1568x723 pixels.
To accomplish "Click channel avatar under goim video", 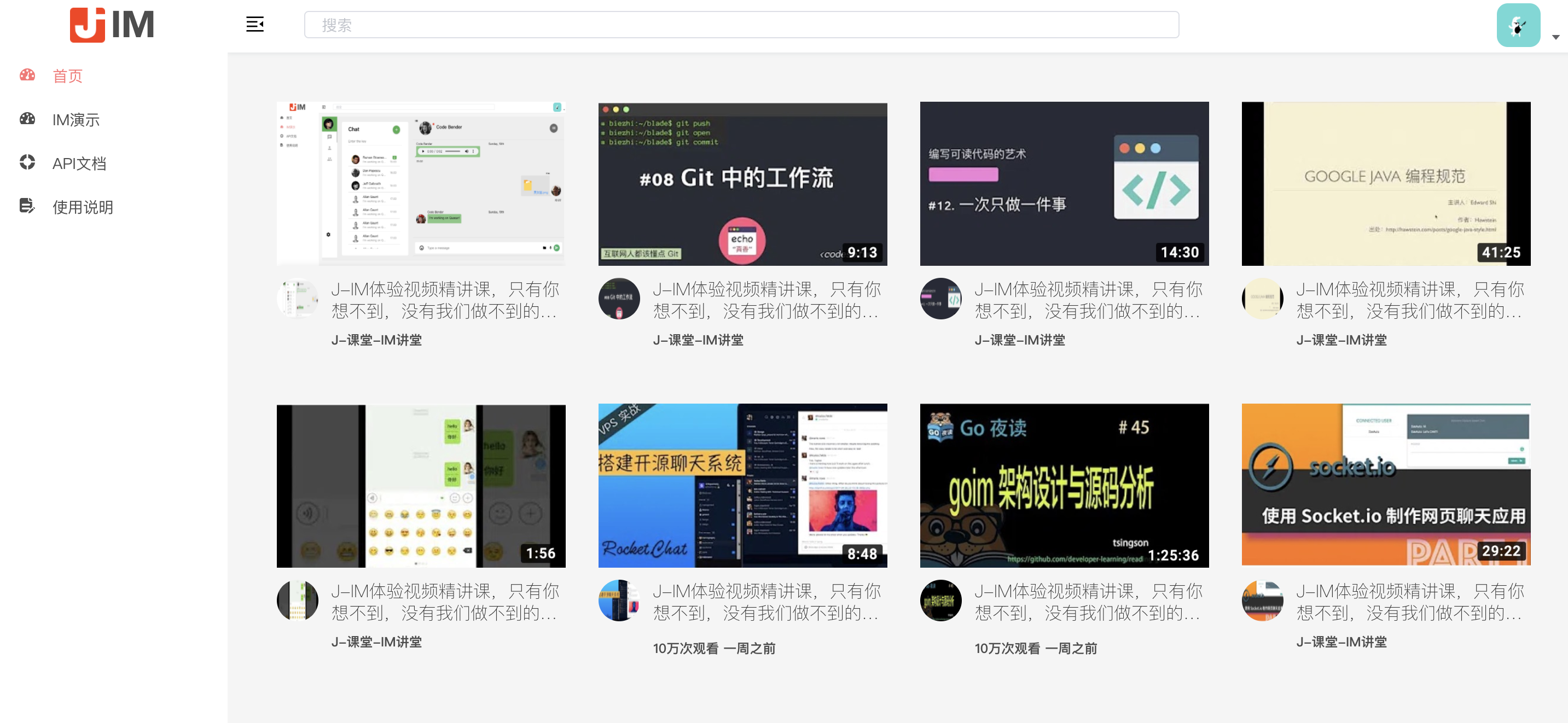I will point(941,600).
